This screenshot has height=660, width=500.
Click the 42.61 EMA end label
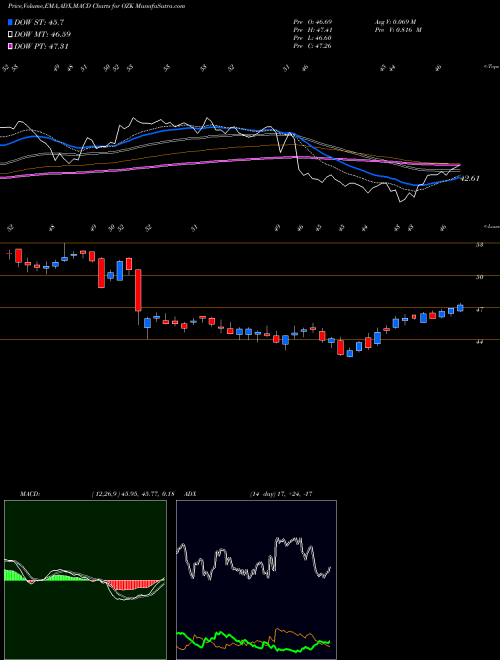[470, 178]
